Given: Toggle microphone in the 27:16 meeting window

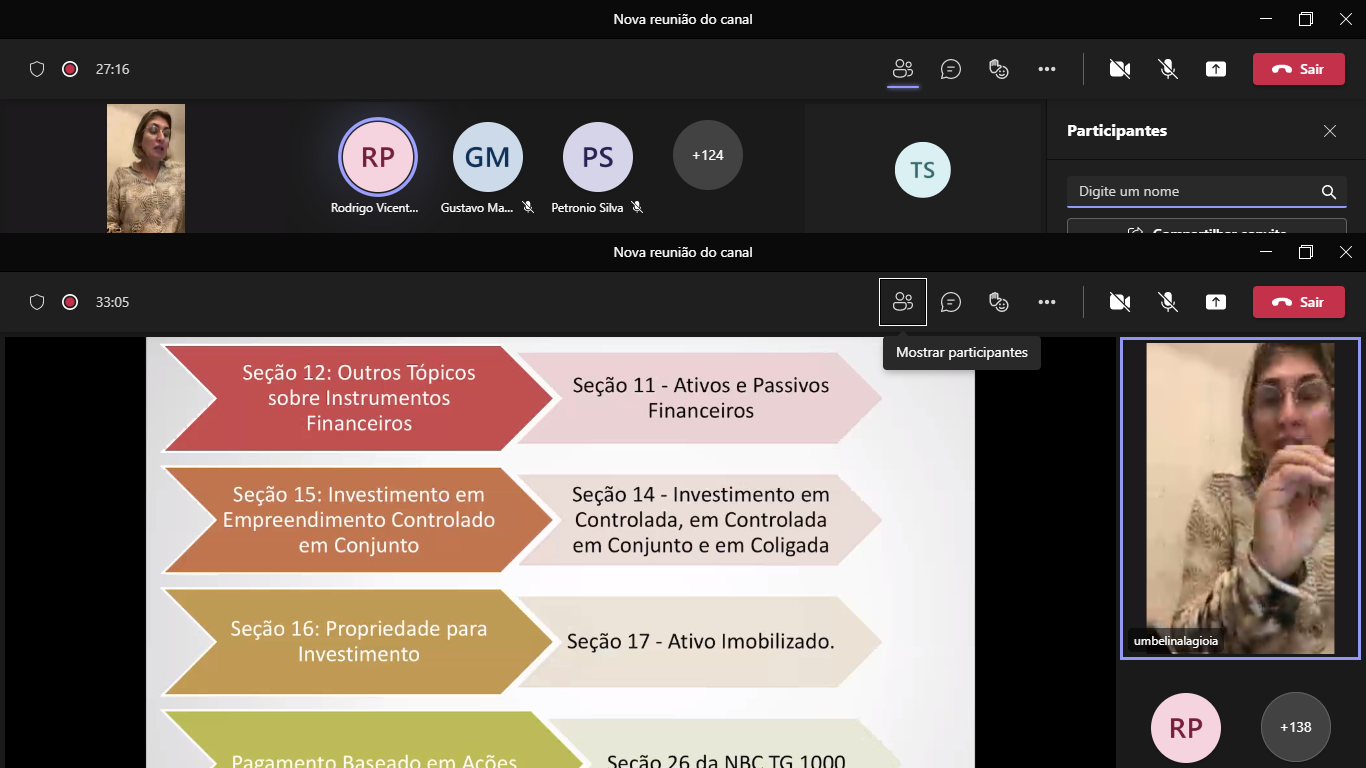Looking at the screenshot, I should pyautogui.click(x=1167, y=69).
